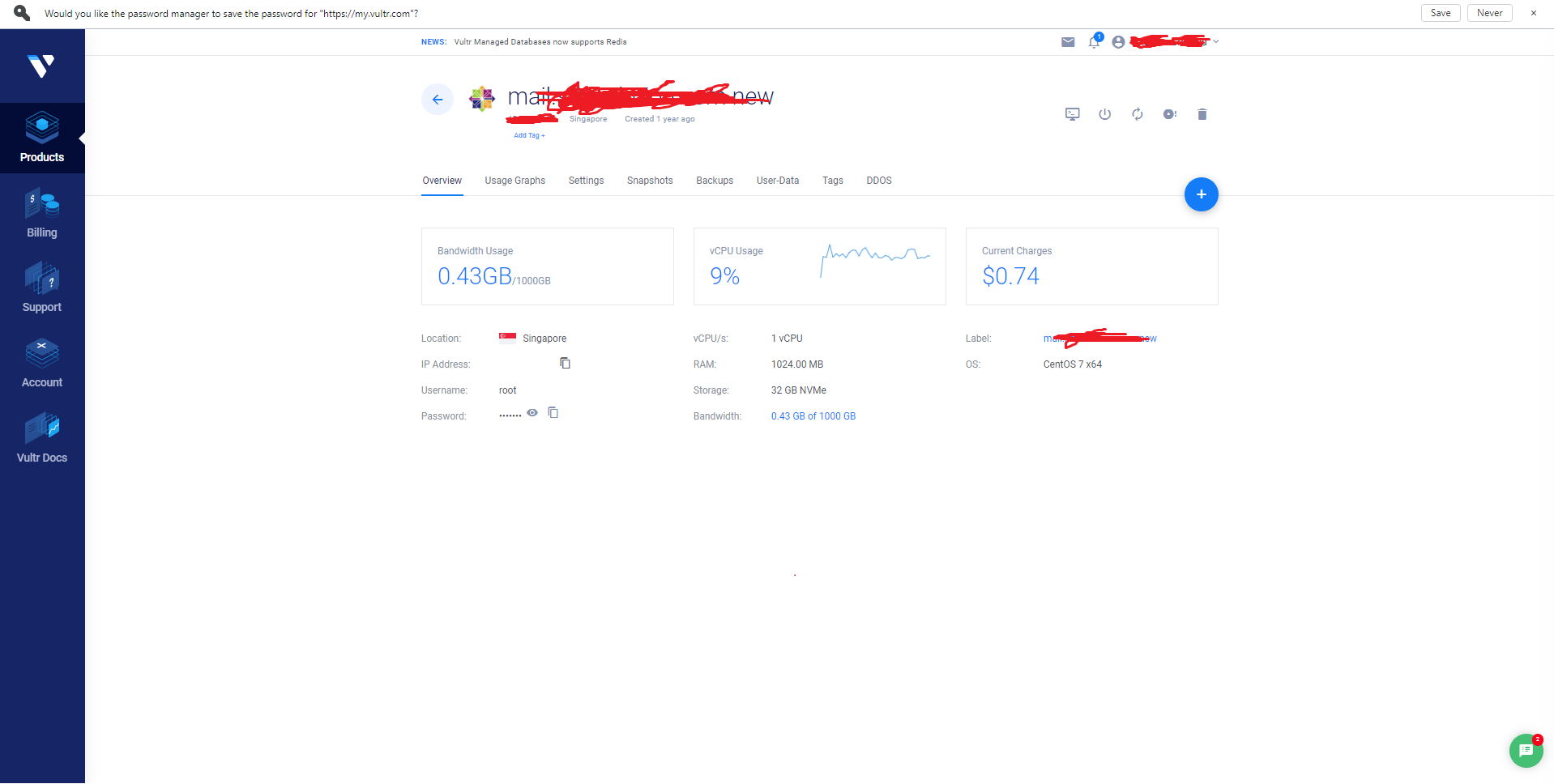This screenshot has height=784, width=1554.
Task: Open the server console view icon
Action: 1072,114
